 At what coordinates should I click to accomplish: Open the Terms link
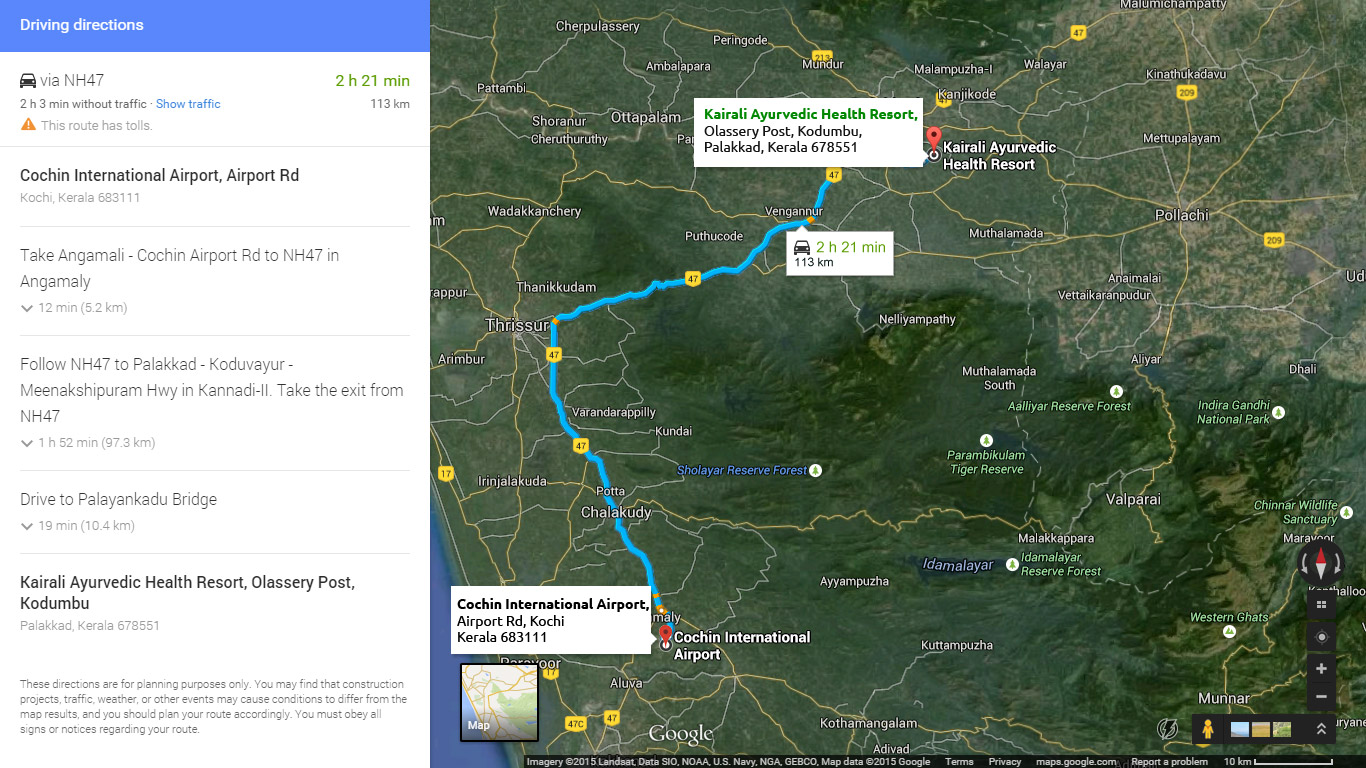[x=959, y=762]
